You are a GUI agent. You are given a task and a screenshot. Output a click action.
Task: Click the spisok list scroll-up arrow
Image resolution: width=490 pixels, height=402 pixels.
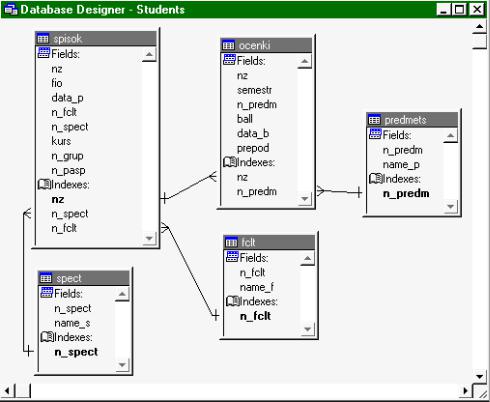click(149, 54)
